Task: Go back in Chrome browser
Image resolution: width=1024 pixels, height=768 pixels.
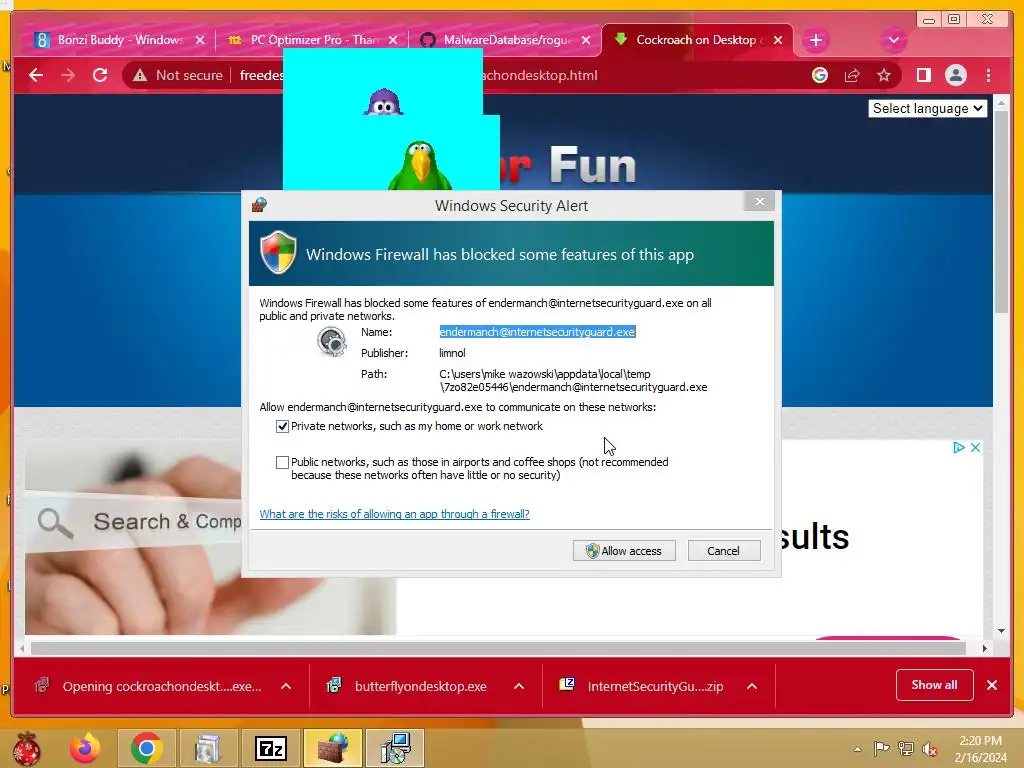Action: (36, 76)
